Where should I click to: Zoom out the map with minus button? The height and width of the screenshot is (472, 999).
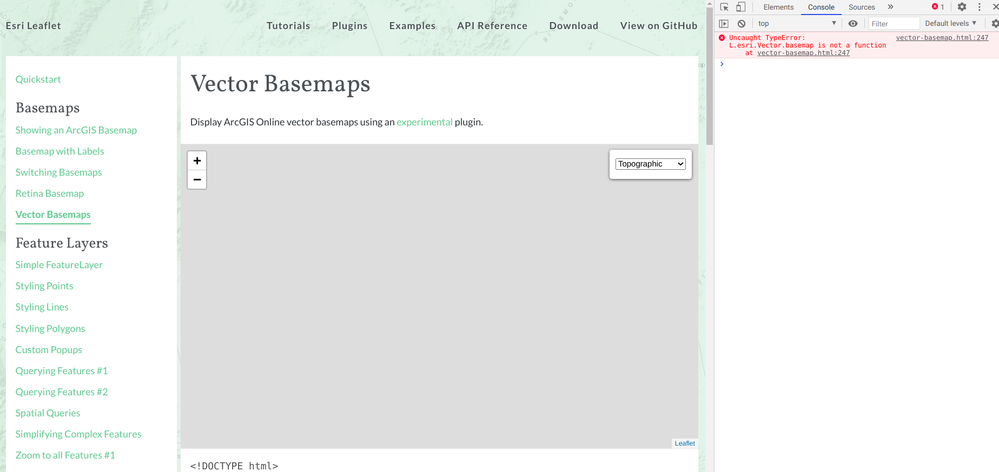click(197, 180)
